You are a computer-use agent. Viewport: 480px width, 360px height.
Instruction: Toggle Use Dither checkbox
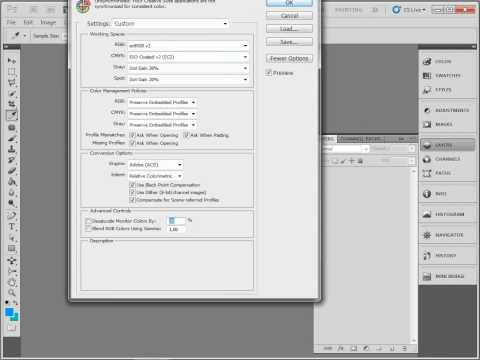[132, 192]
